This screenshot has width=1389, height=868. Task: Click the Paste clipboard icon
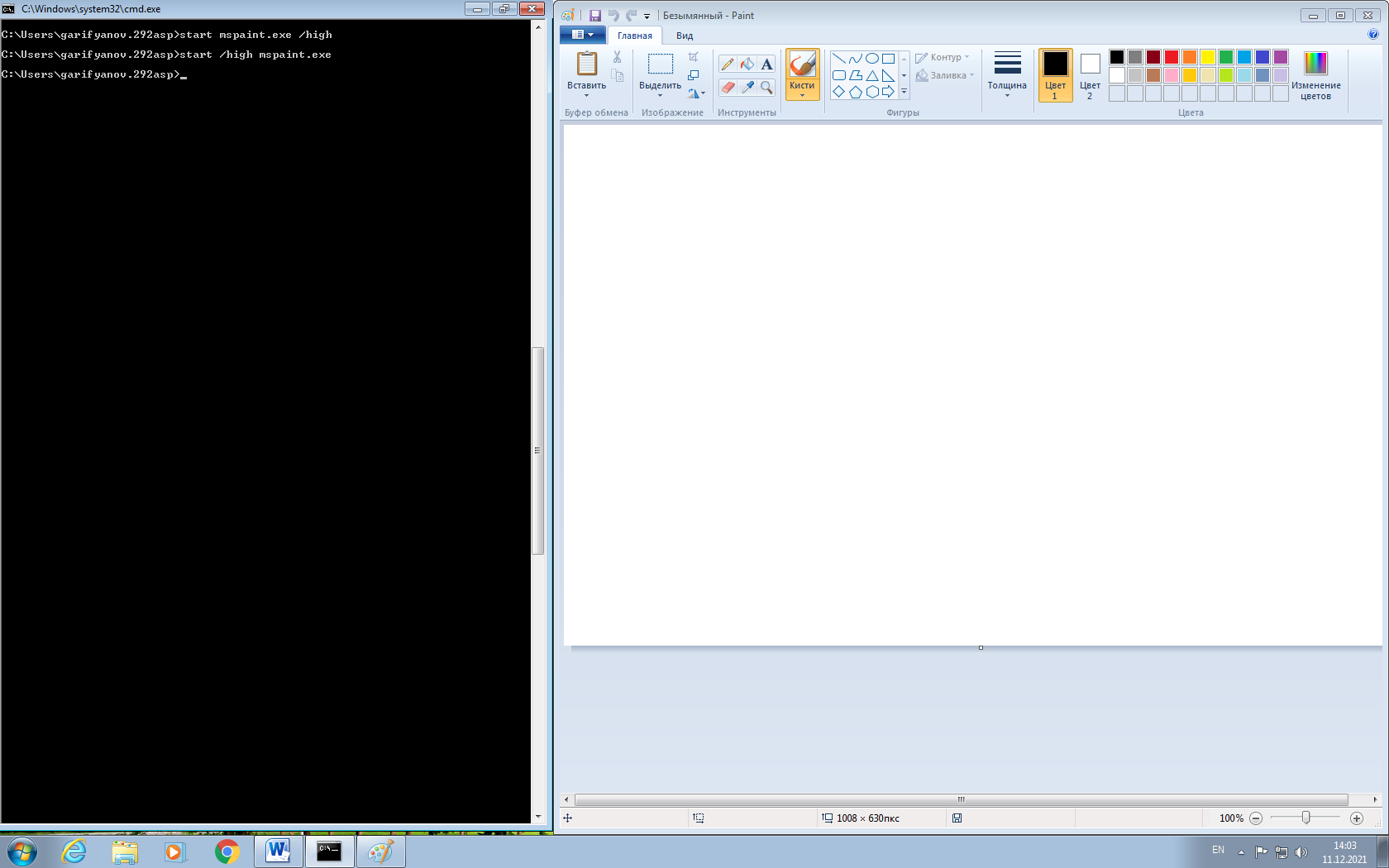[x=587, y=64]
